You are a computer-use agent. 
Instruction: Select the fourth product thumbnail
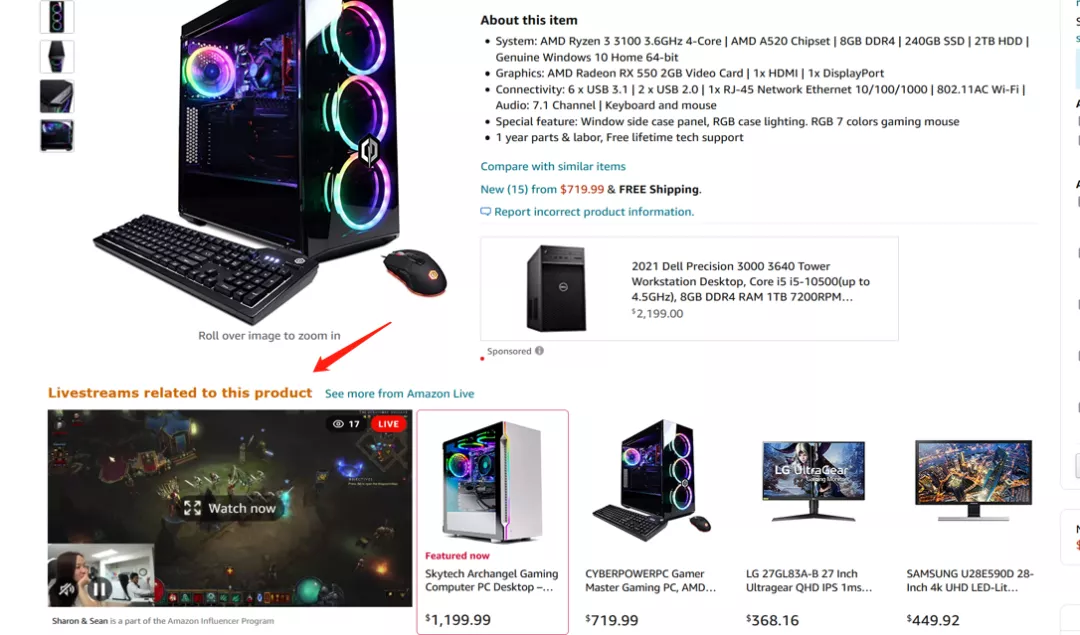[x=56, y=135]
